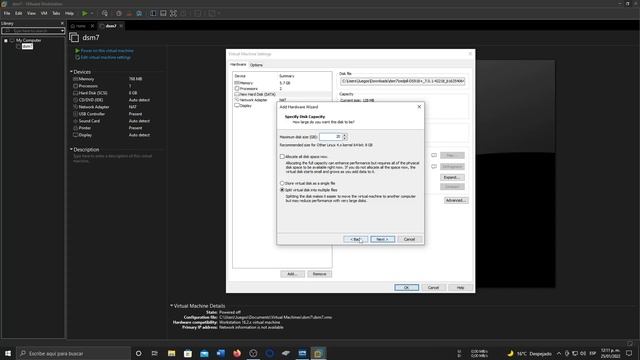Collapse the Devices section
The height and width of the screenshot is (360, 640).
[71, 72]
